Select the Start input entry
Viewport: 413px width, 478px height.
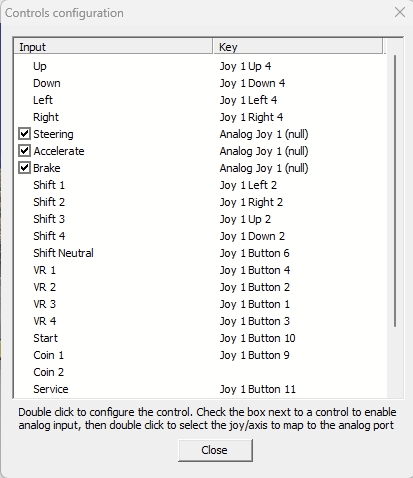pos(45,338)
